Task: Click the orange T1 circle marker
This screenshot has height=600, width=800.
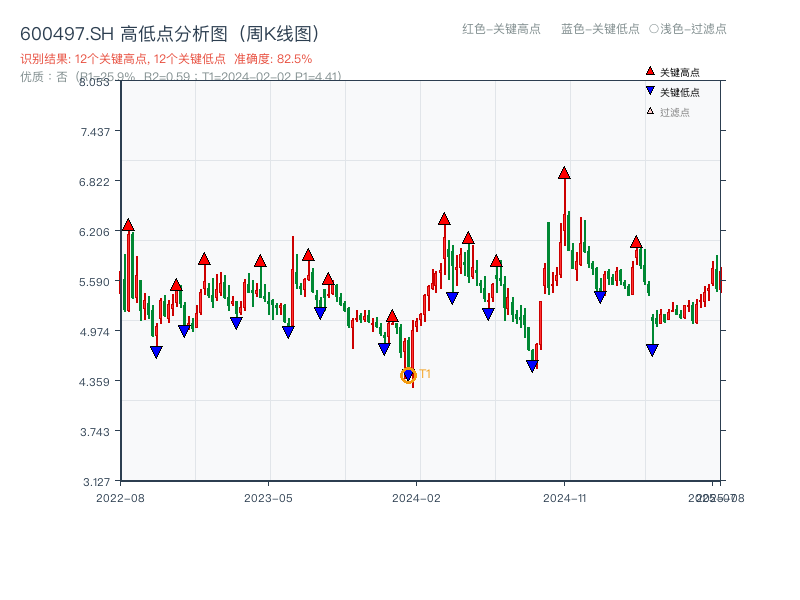Action: pos(408,376)
